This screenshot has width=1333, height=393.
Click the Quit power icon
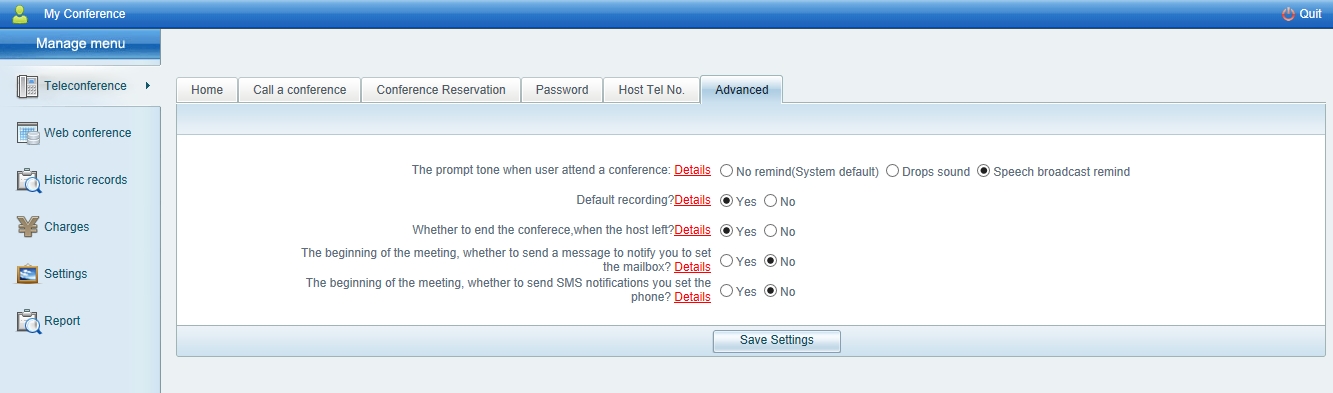[x=1288, y=14]
